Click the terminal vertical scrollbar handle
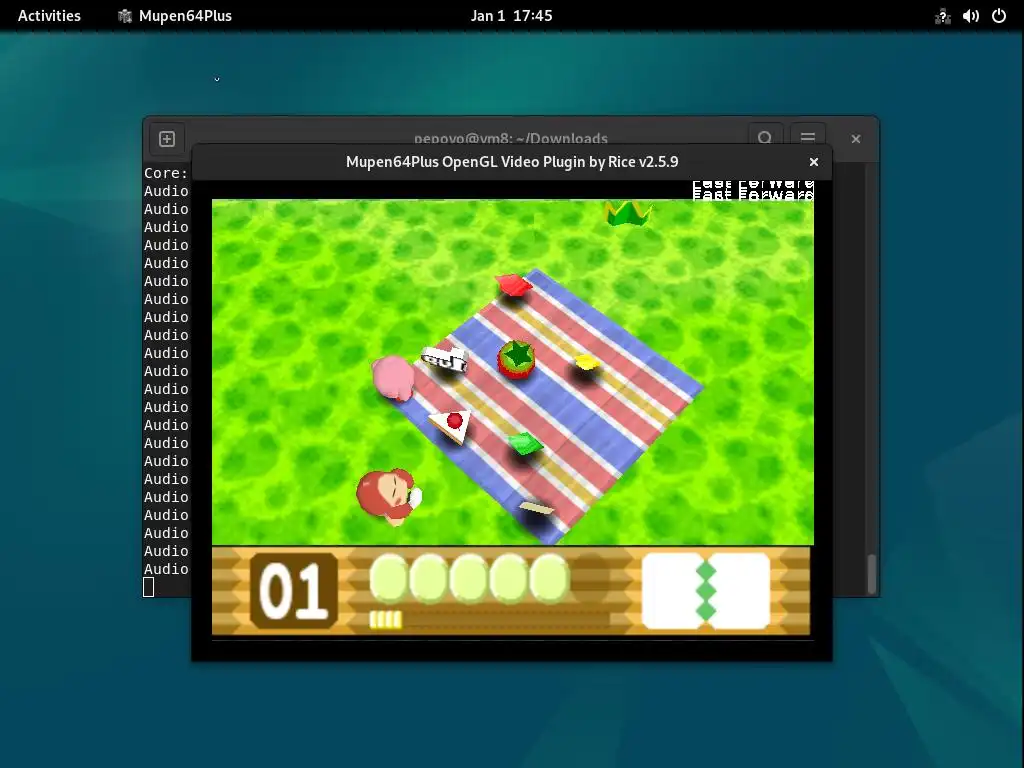This screenshot has height=768, width=1024. coord(871,574)
